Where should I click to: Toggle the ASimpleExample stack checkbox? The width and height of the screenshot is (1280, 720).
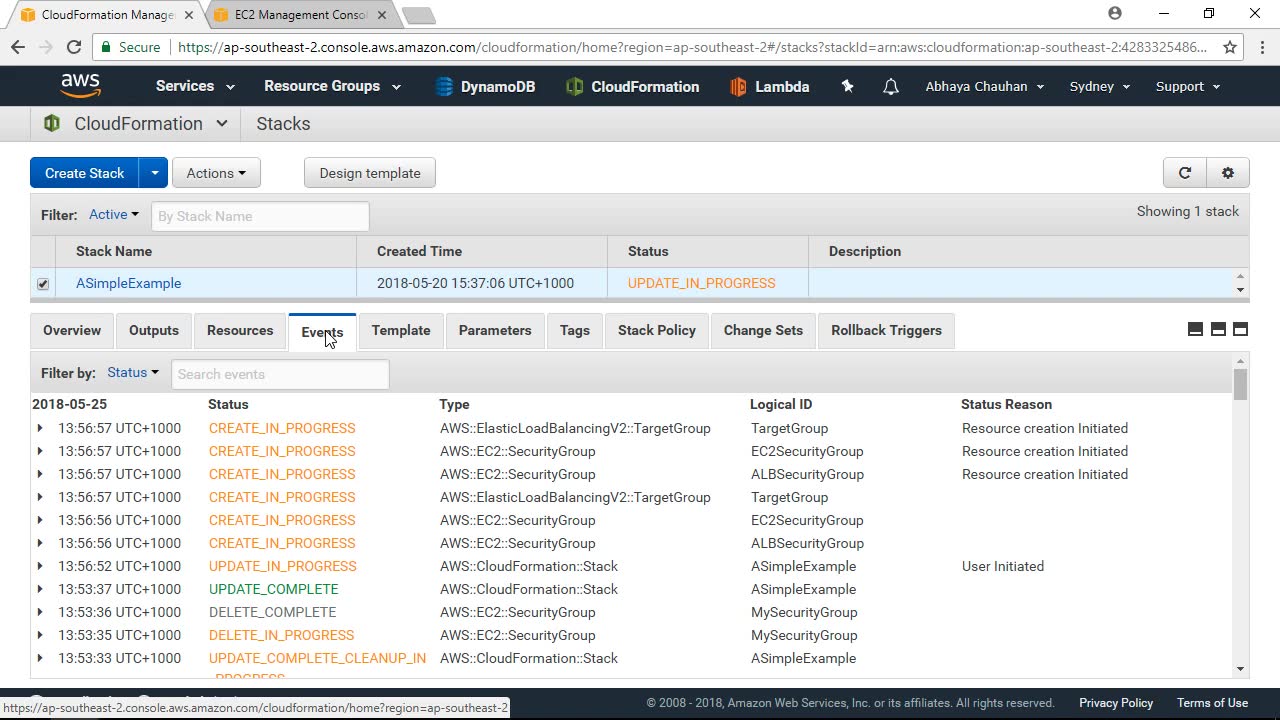point(43,284)
